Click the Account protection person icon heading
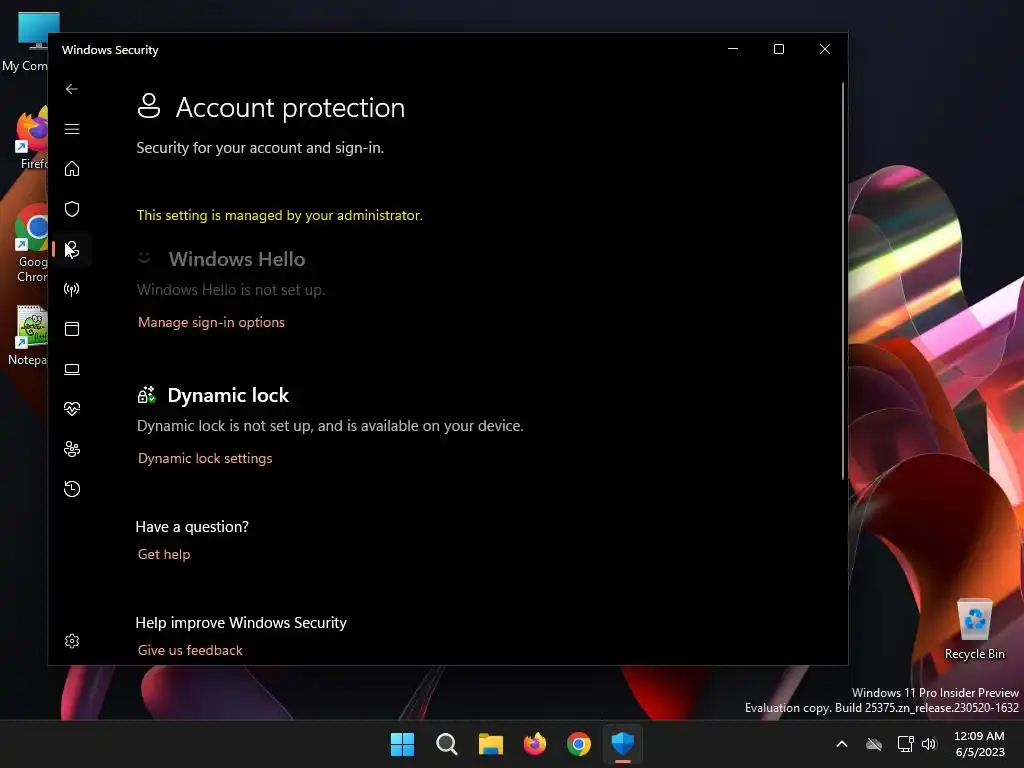This screenshot has width=1024, height=768. pos(149,106)
